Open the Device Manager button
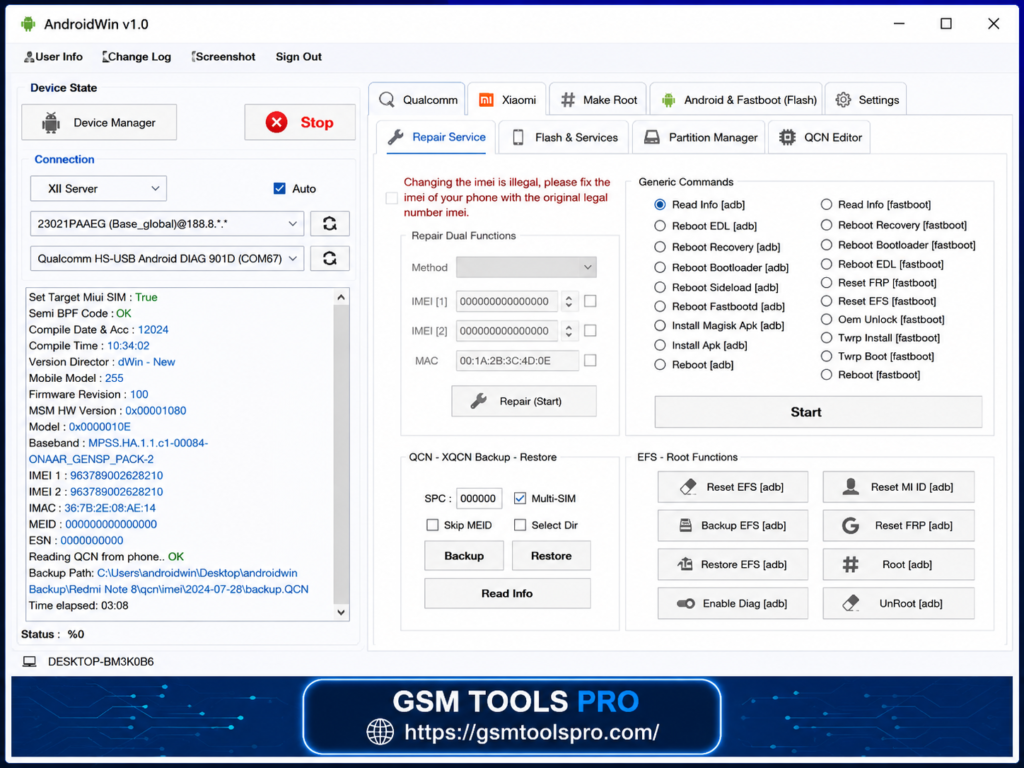Viewport: 1024px width, 768px height. coord(99,122)
